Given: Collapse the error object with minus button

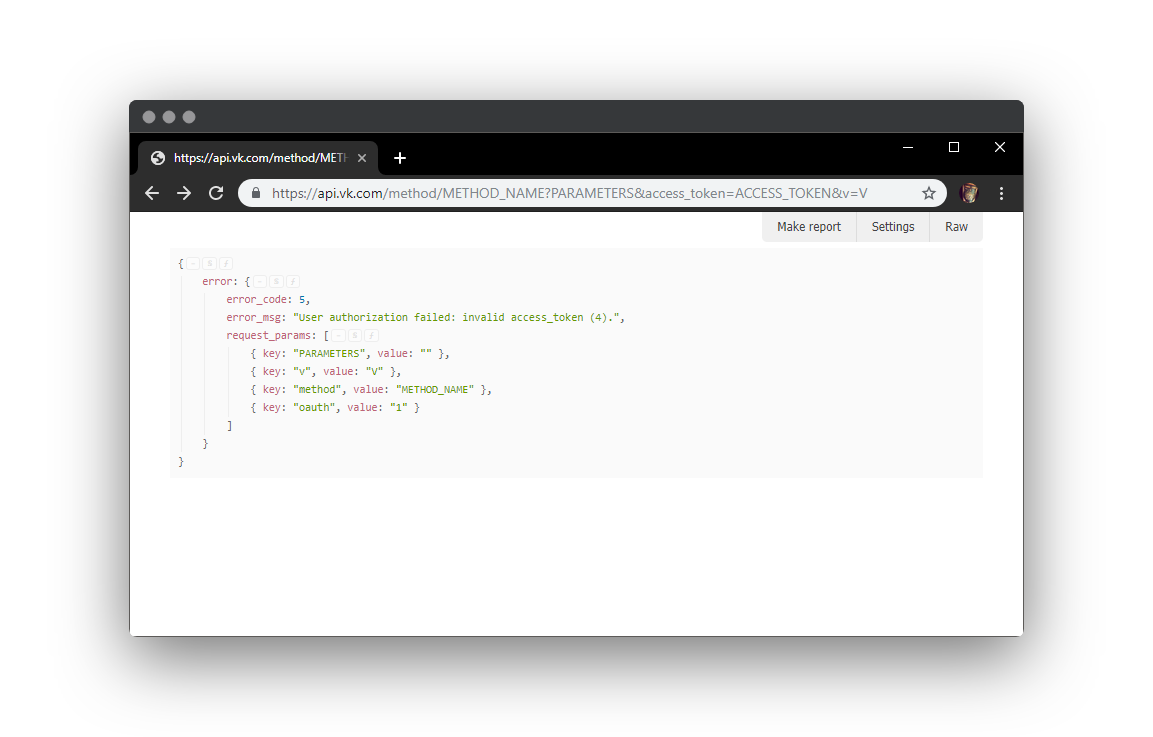Looking at the screenshot, I should point(260,281).
